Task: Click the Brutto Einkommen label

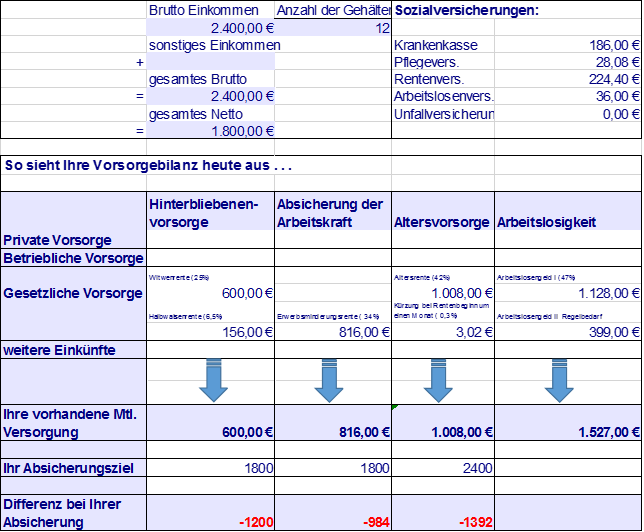Action: tap(204, 10)
